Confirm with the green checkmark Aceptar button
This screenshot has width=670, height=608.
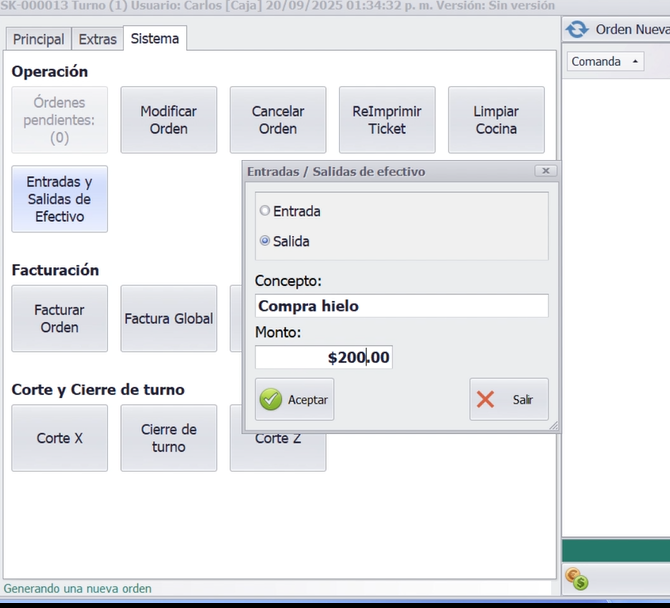(x=294, y=399)
